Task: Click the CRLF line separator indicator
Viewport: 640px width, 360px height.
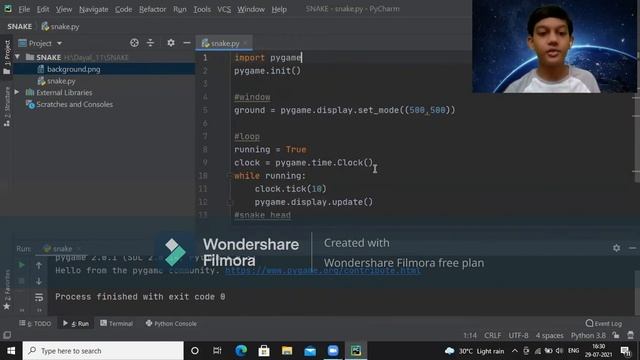Action: point(493,336)
